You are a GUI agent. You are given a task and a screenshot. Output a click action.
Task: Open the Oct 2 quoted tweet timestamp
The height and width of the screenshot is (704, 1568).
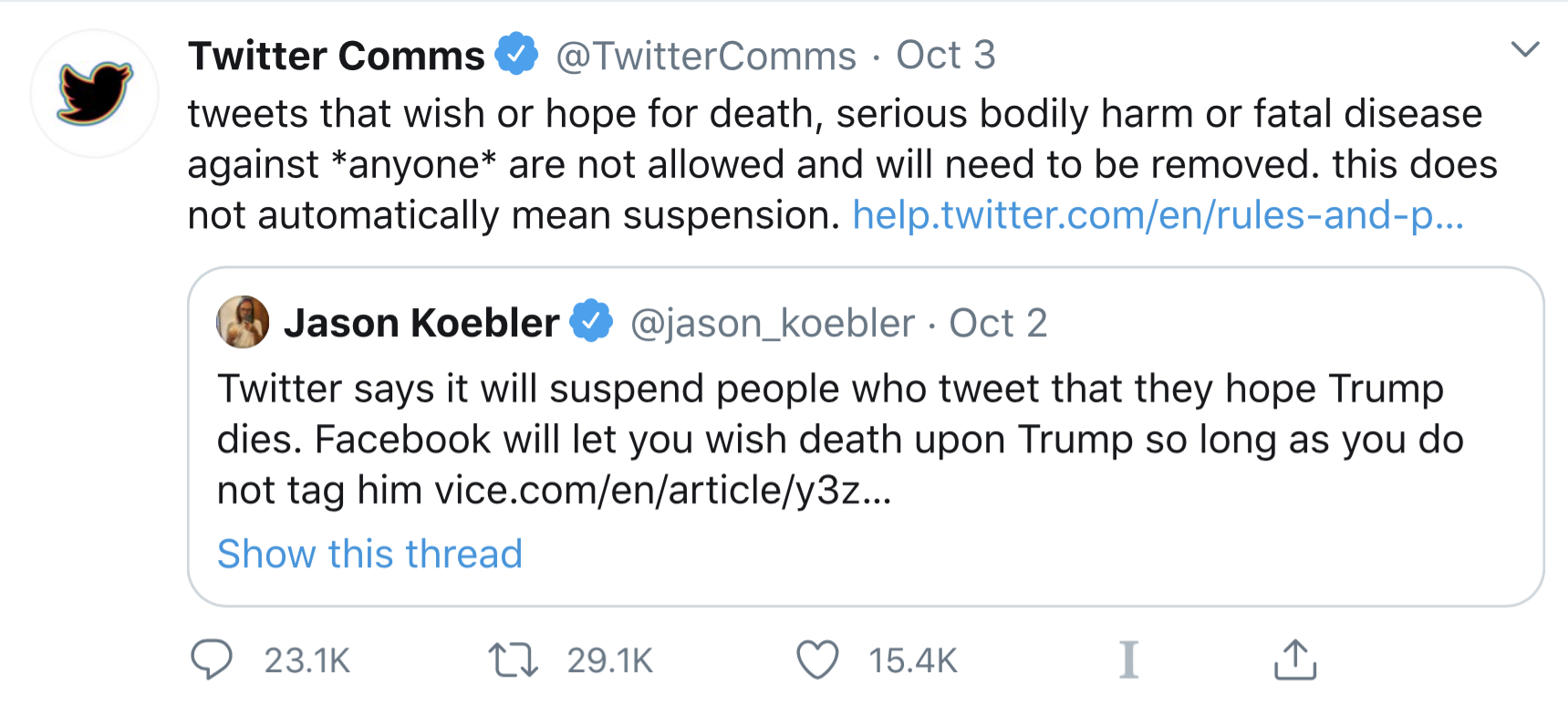[998, 323]
